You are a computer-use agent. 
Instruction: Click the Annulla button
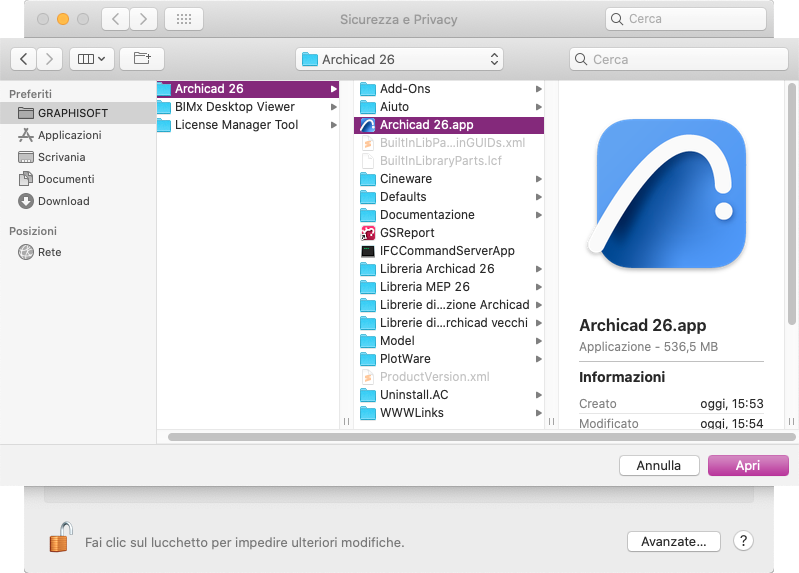(658, 465)
